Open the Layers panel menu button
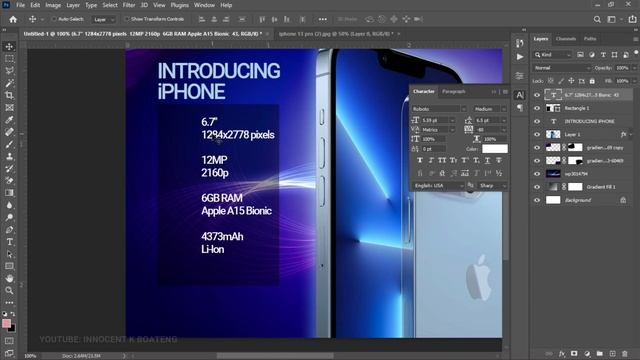 point(636,39)
